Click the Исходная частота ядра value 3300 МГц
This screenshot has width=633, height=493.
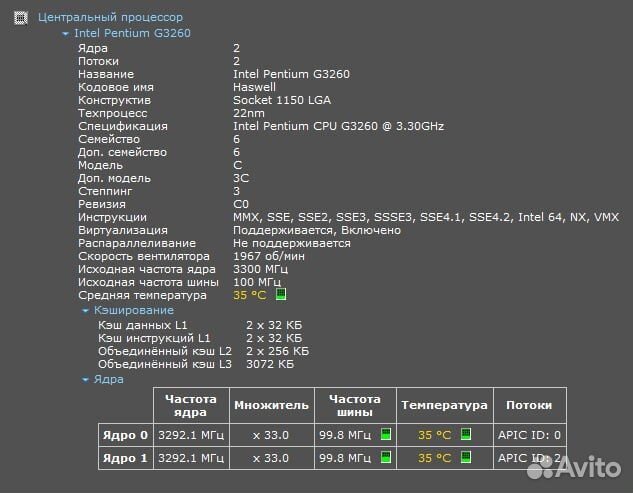pyautogui.click(x=260, y=269)
